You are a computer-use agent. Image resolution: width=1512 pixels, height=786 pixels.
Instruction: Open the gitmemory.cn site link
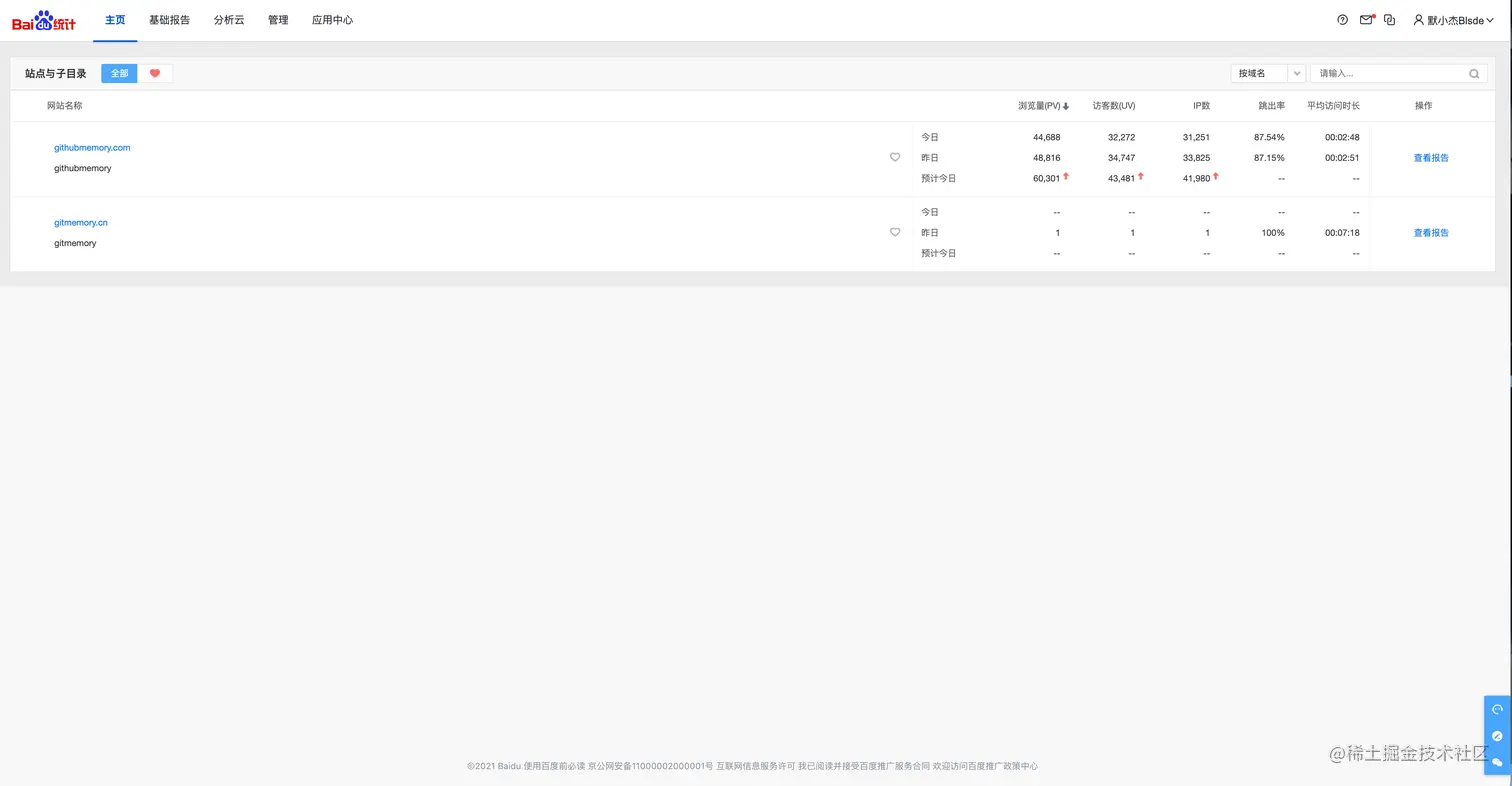(x=81, y=223)
